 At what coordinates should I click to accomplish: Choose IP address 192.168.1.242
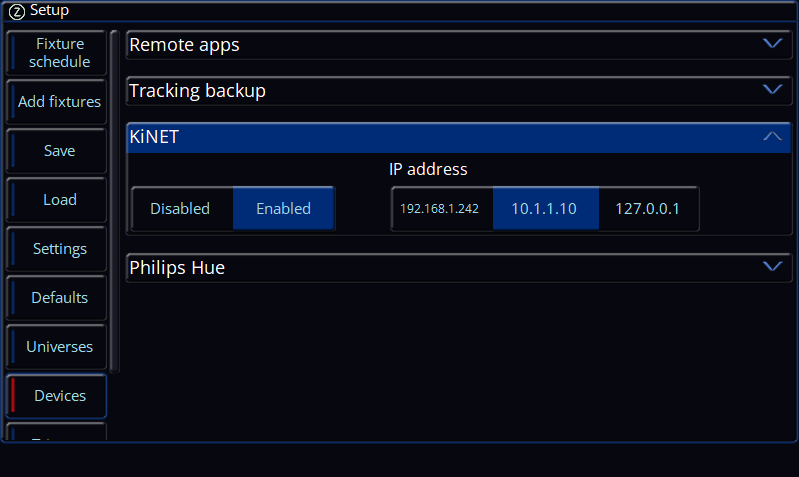coord(442,208)
